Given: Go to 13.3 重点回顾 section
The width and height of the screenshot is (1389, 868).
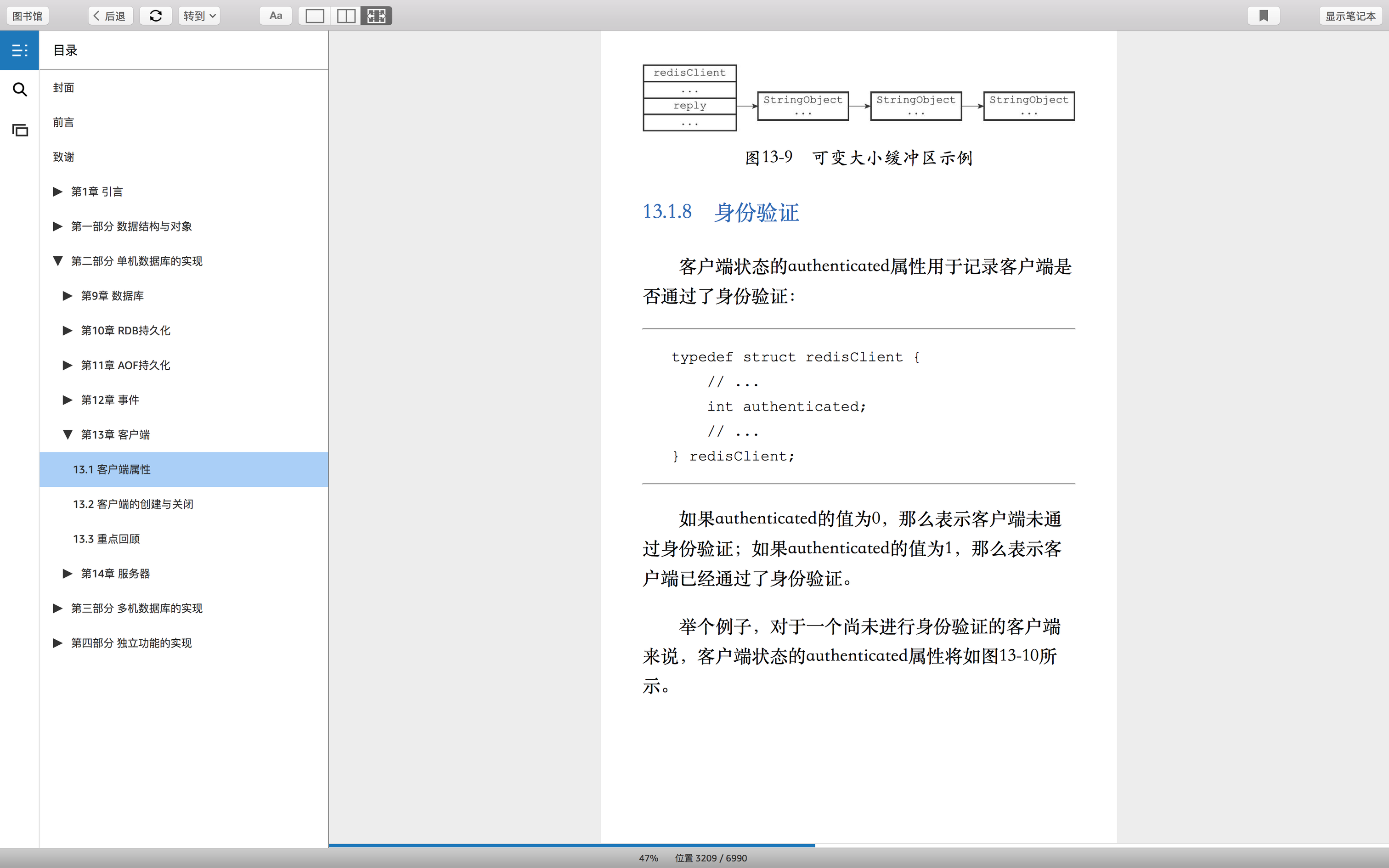Looking at the screenshot, I should click(106, 539).
